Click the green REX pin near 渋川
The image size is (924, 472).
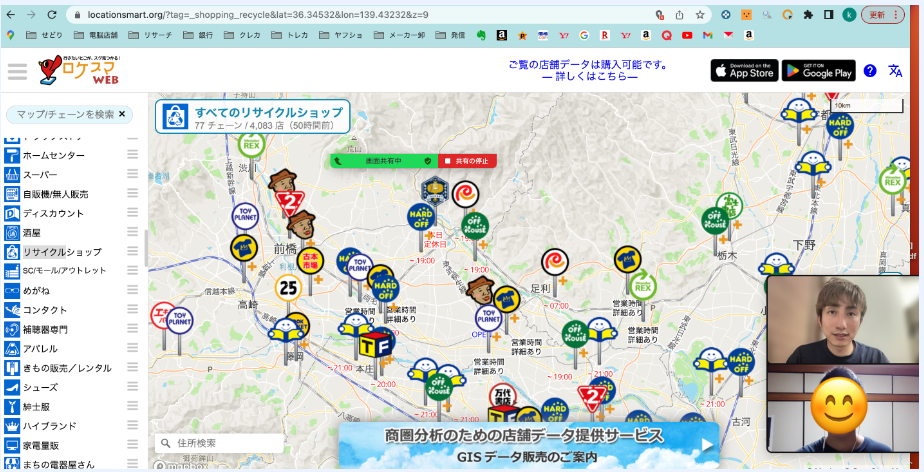pos(252,144)
